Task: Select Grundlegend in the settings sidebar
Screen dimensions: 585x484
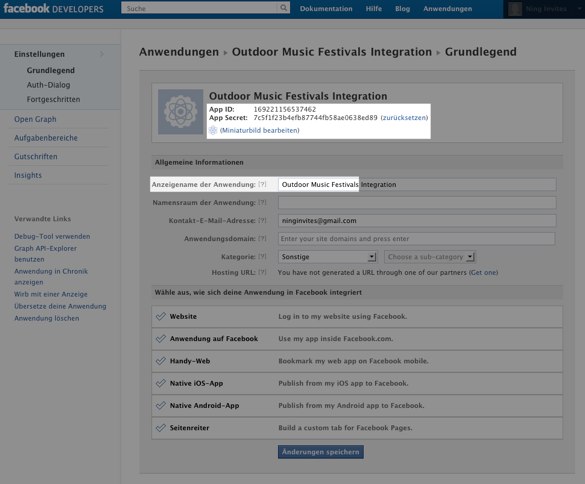Action: (x=51, y=70)
